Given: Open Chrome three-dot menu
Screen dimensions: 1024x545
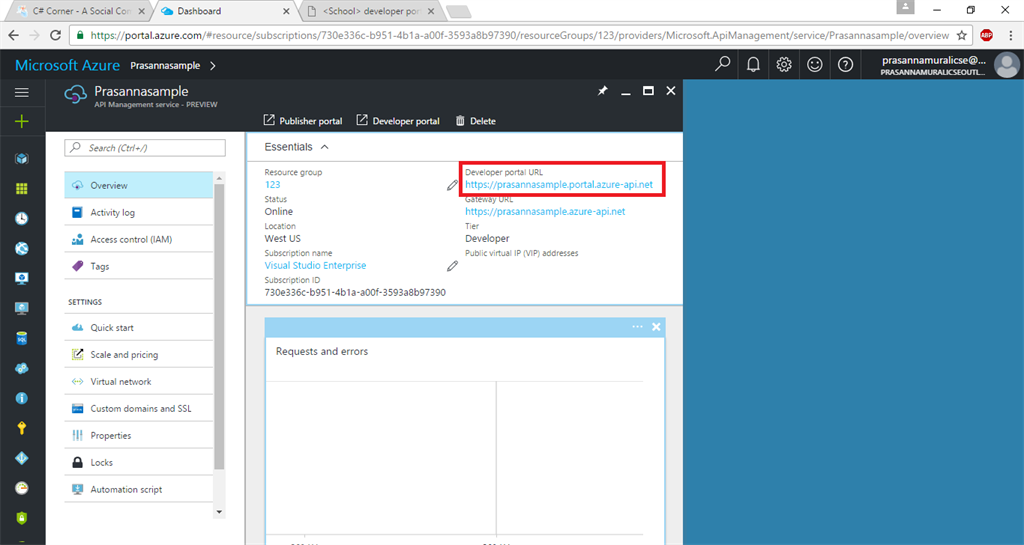Looking at the screenshot, I should point(1010,35).
